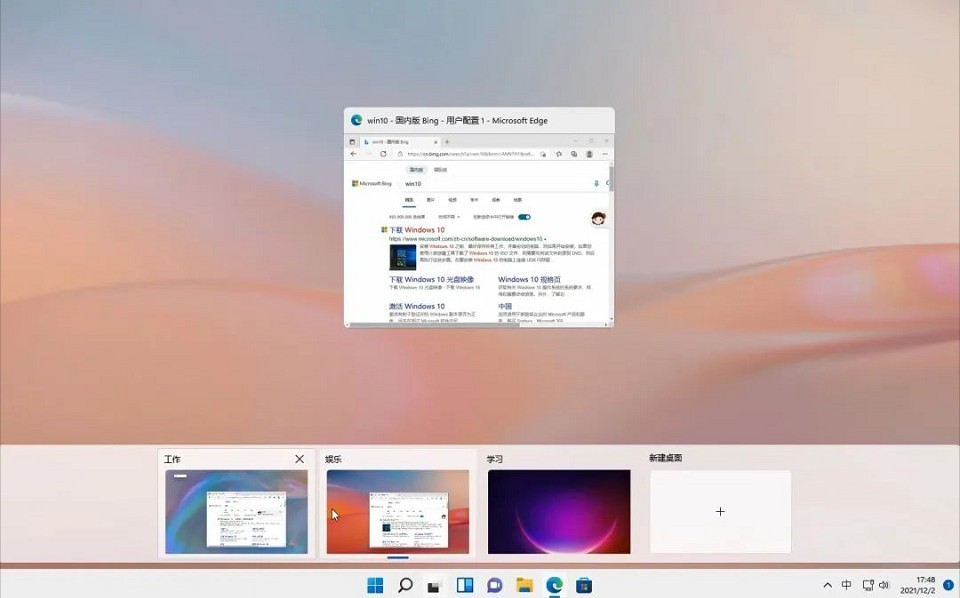Switch to the 工作 desktop thumbnail
This screenshot has width=960, height=598.
pos(237,512)
